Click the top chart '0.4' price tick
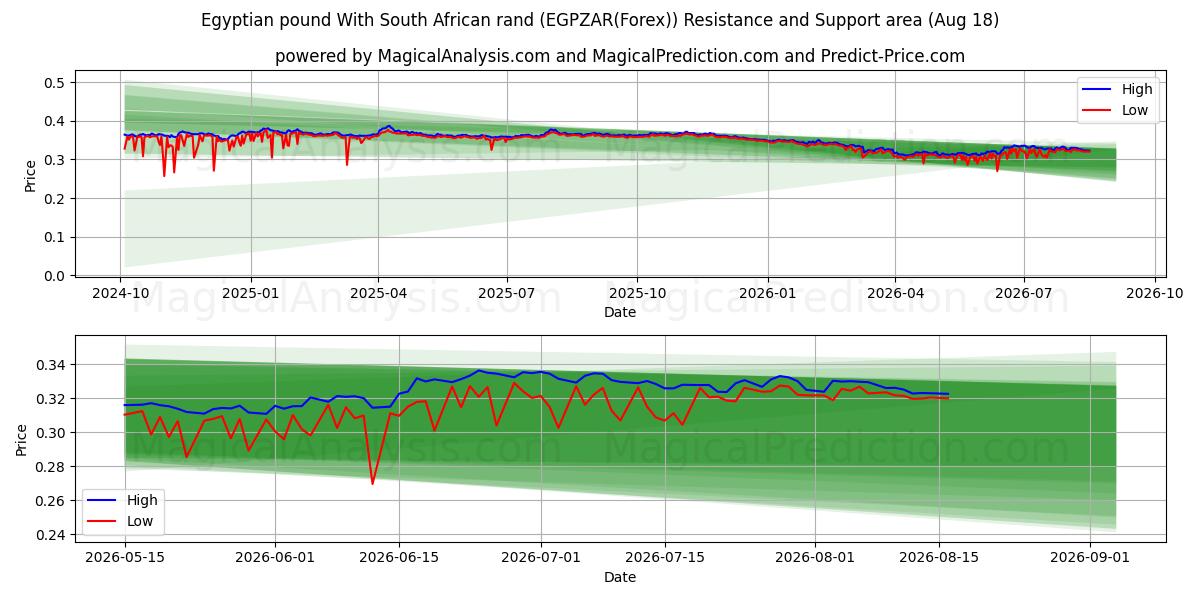Viewport: 1200px width, 600px height. [x=55, y=121]
